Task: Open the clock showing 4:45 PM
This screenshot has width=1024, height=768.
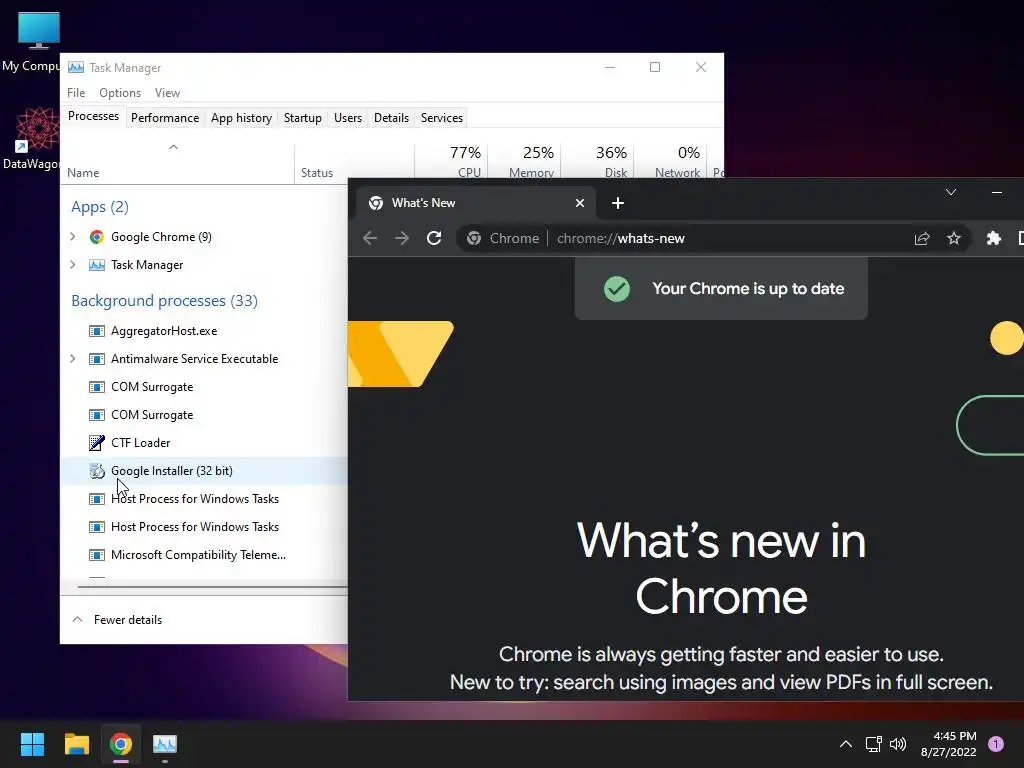Action: [x=949, y=744]
